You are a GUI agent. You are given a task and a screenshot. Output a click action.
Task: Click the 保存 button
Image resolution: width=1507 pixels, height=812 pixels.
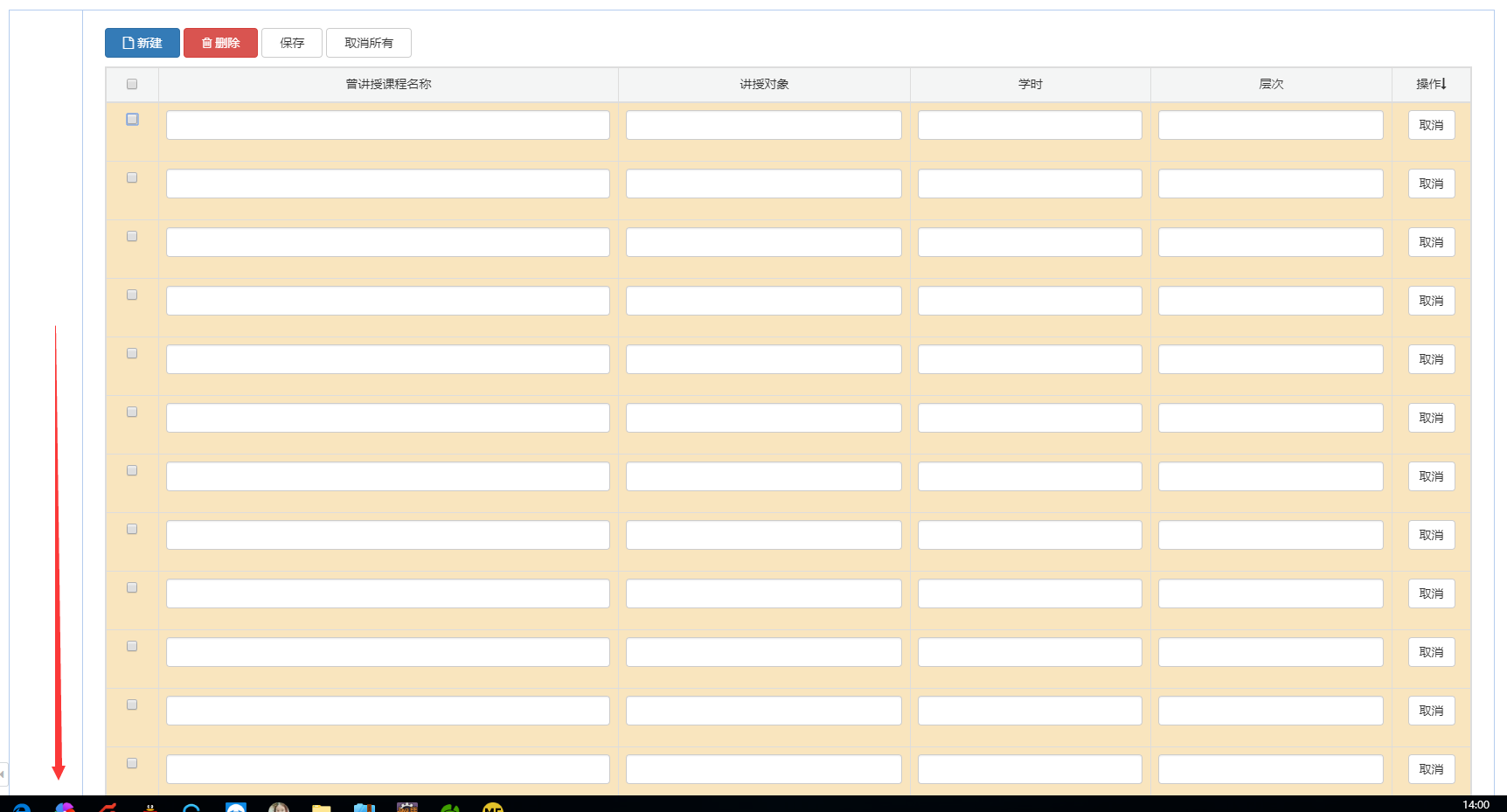[x=292, y=43]
